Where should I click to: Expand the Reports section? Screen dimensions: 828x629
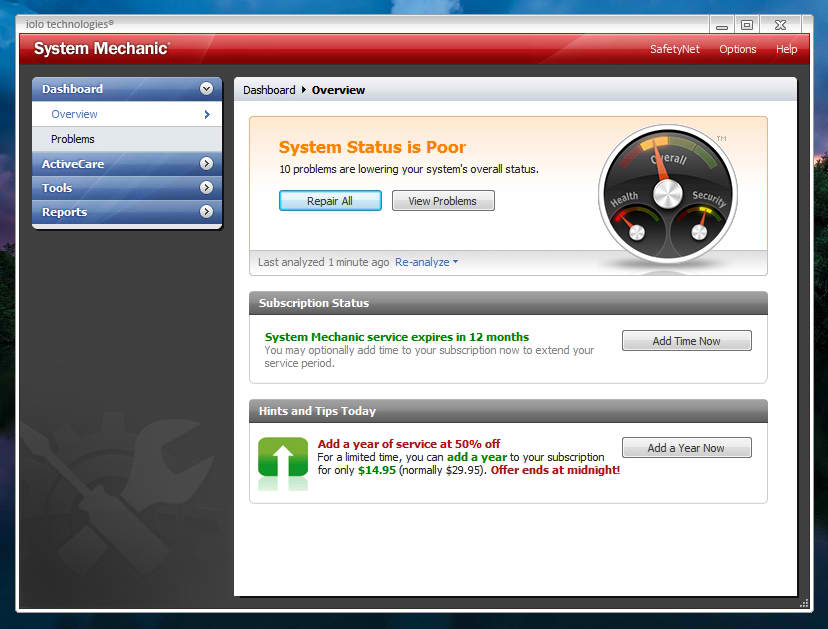[x=207, y=212]
